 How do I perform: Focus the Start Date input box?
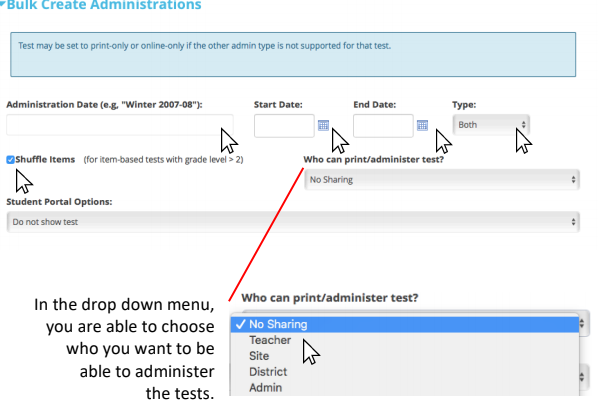click(x=284, y=125)
